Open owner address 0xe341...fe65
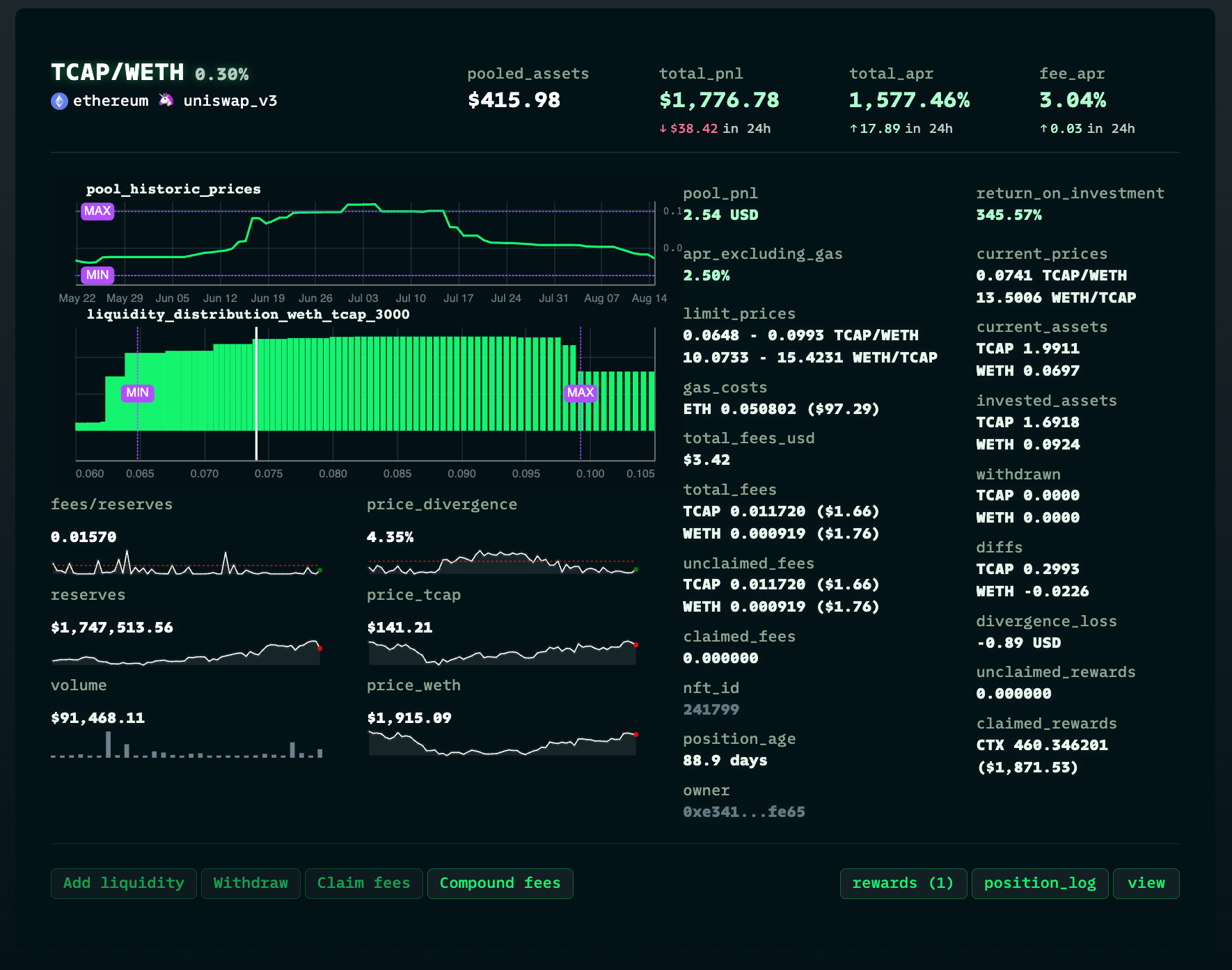Screen dimensions: 1232x970 tap(743, 812)
